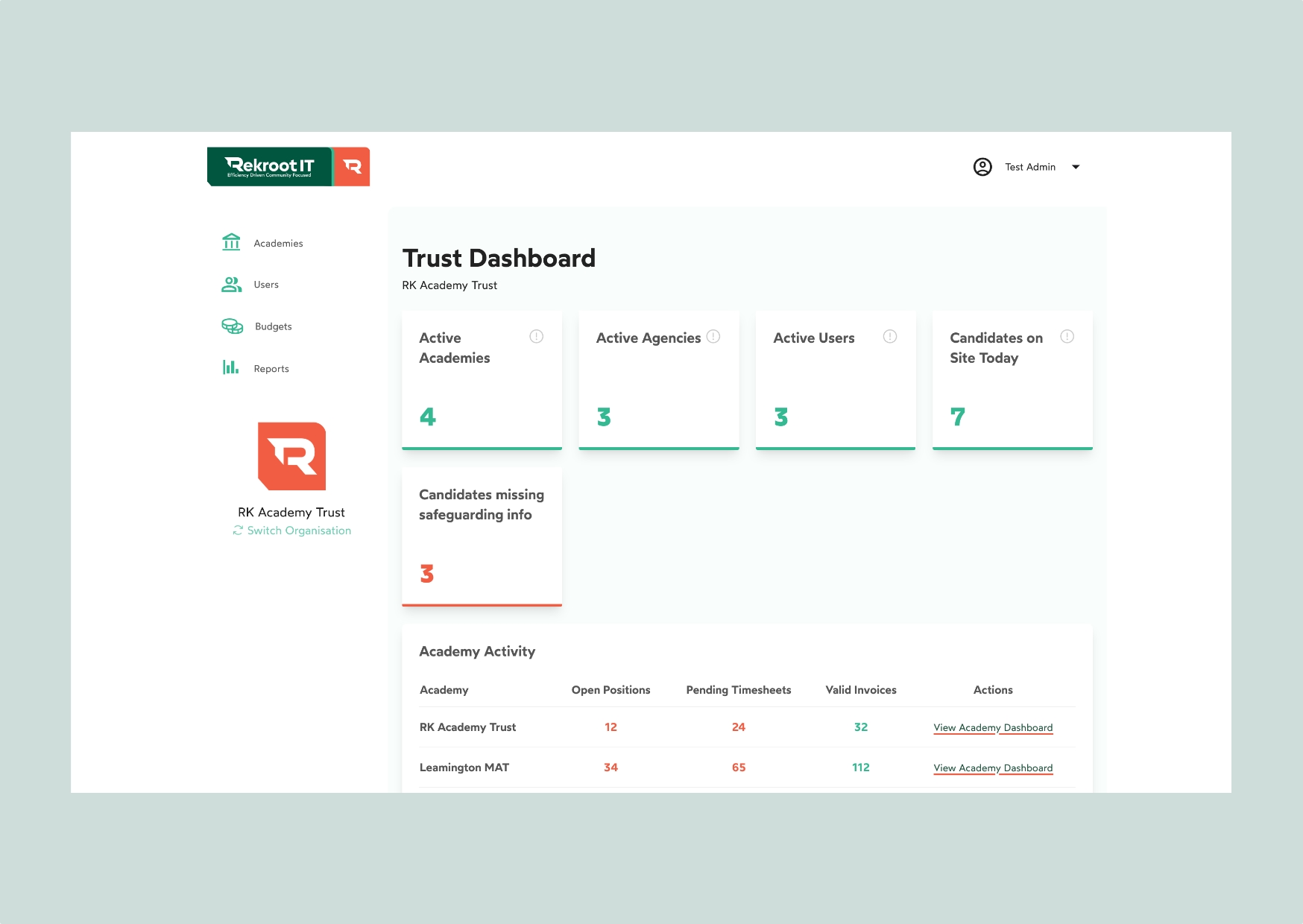Click Leamington MAT valid invoices 112
This screenshot has height=924, width=1303.
(861, 768)
